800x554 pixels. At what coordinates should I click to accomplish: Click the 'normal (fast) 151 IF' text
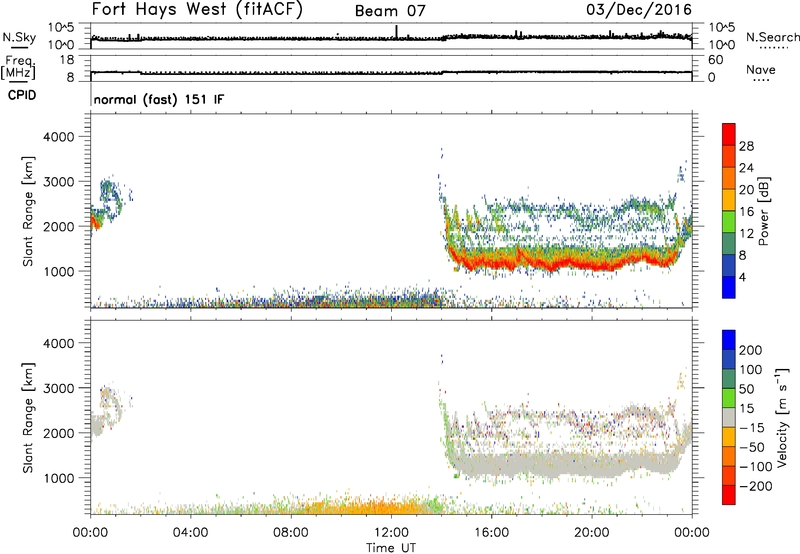pyautogui.click(x=159, y=99)
